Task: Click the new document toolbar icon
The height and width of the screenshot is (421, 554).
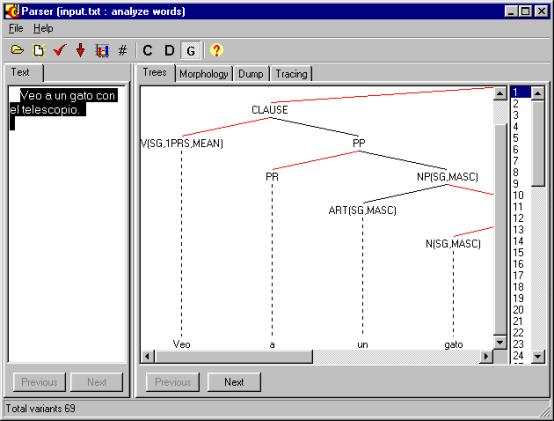Action: point(38,51)
